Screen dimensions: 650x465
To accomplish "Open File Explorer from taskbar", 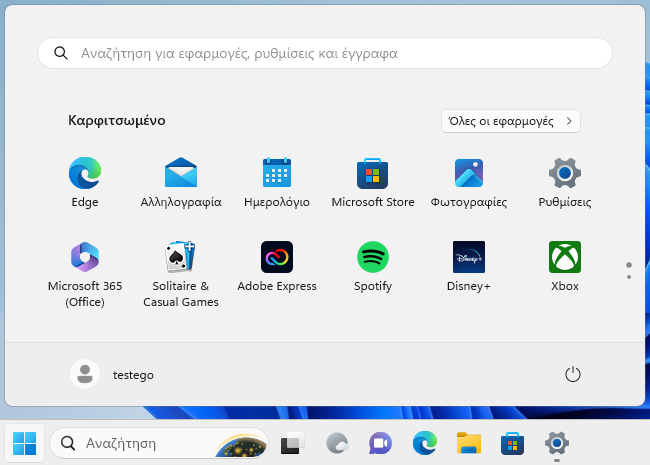I will click(x=469, y=443).
